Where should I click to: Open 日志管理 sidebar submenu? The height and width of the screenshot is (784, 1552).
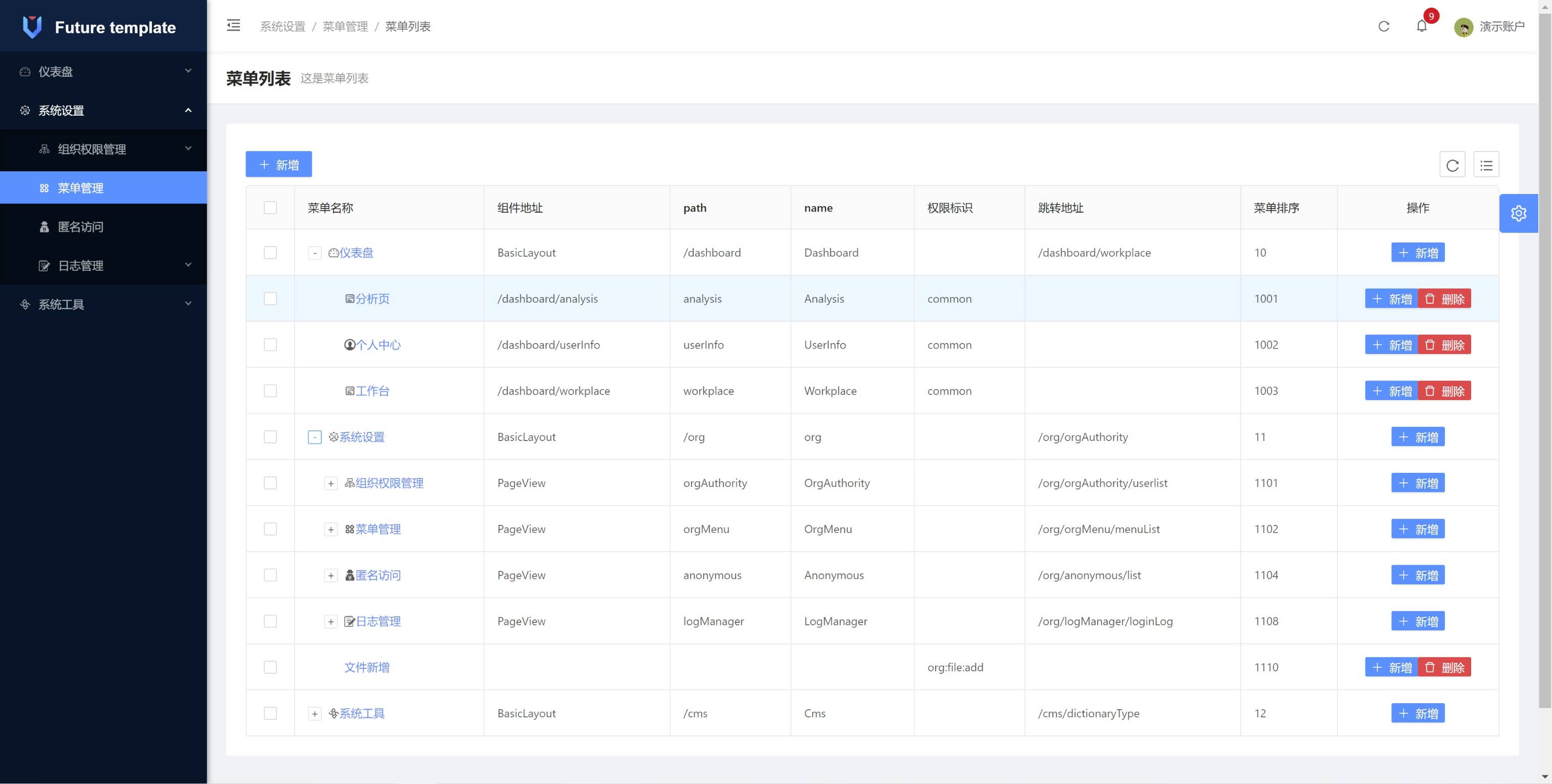tap(103, 266)
